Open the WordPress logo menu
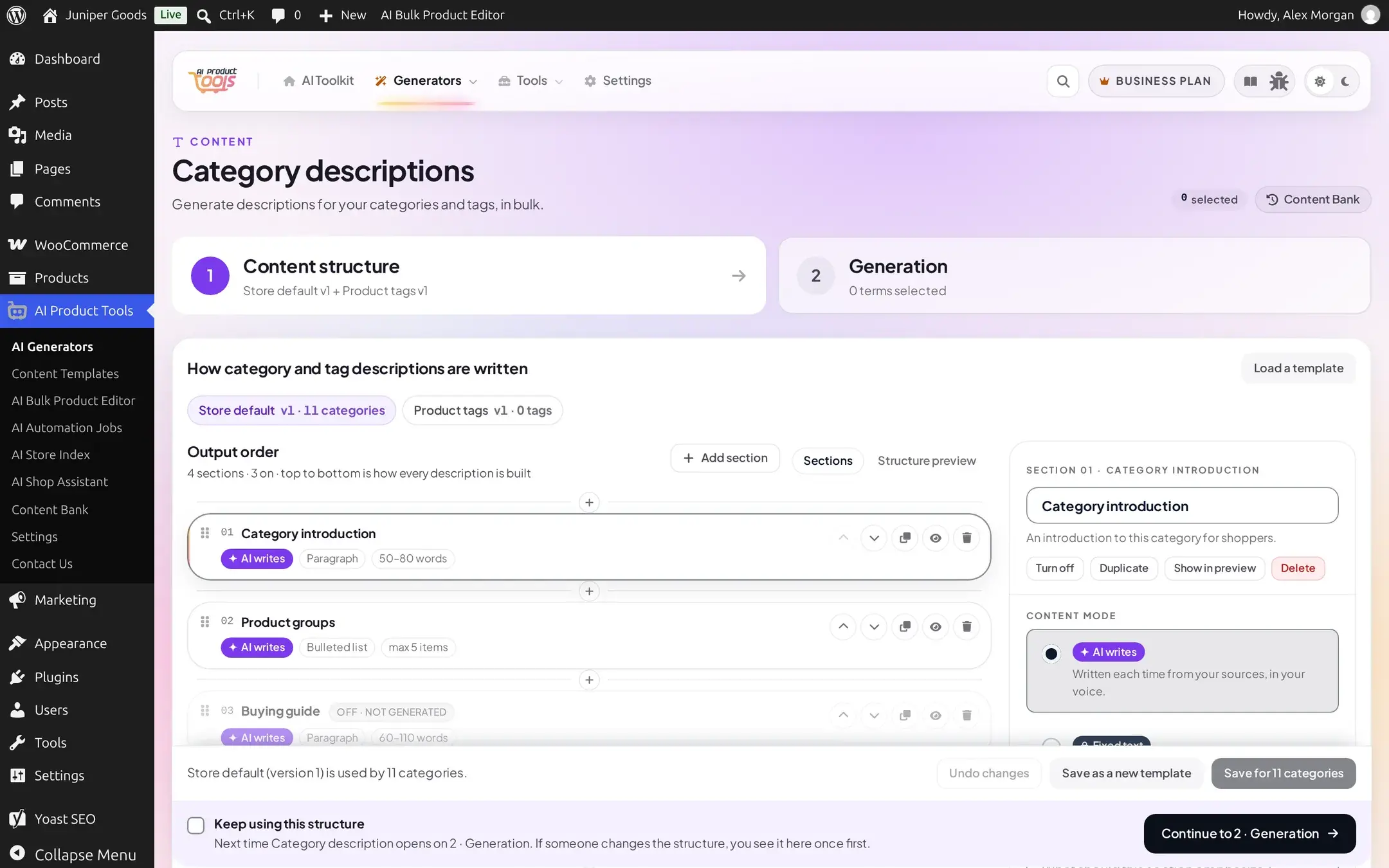This screenshot has height=868, width=1389. tap(16, 15)
